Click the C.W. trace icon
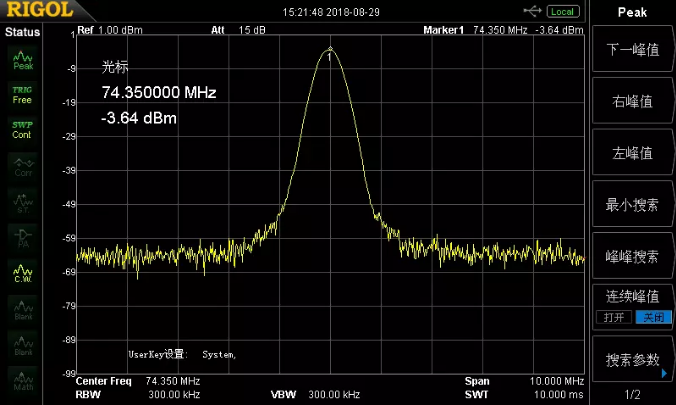The image size is (676, 405). pos(22,272)
